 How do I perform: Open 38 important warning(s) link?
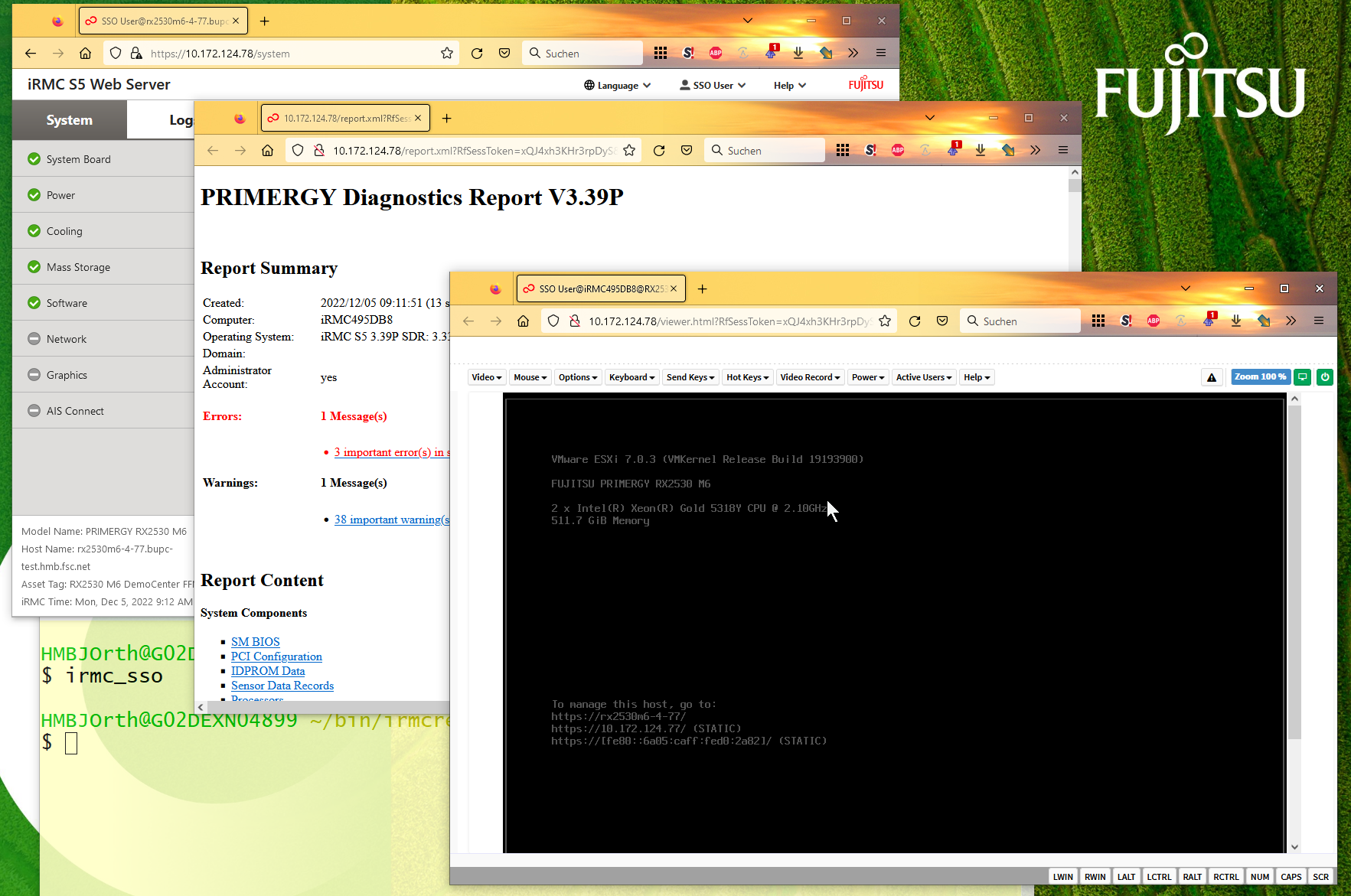click(x=392, y=520)
